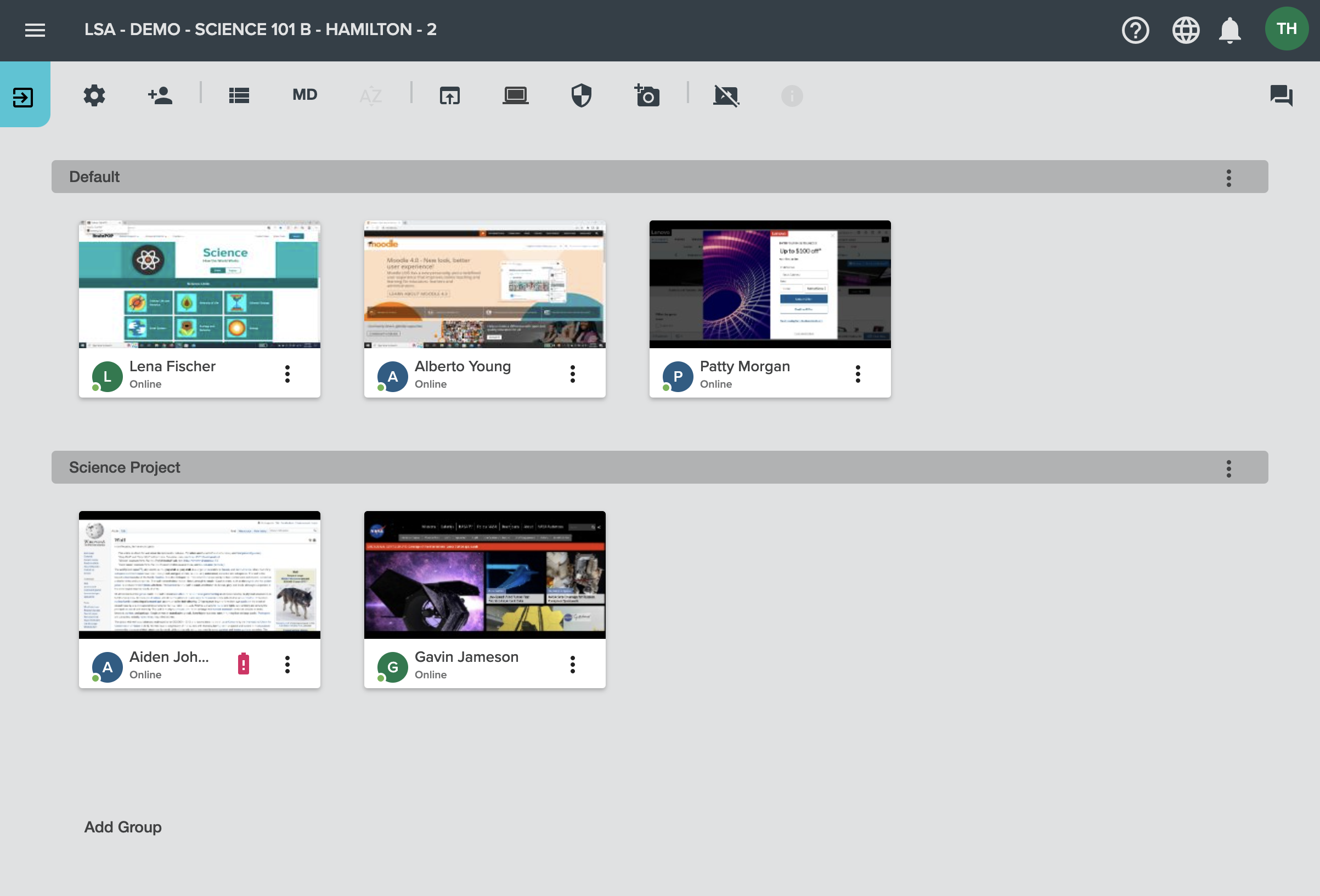The width and height of the screenshot is (1320, 896).
Task: Click the add student icon
Action: point(160,95)
